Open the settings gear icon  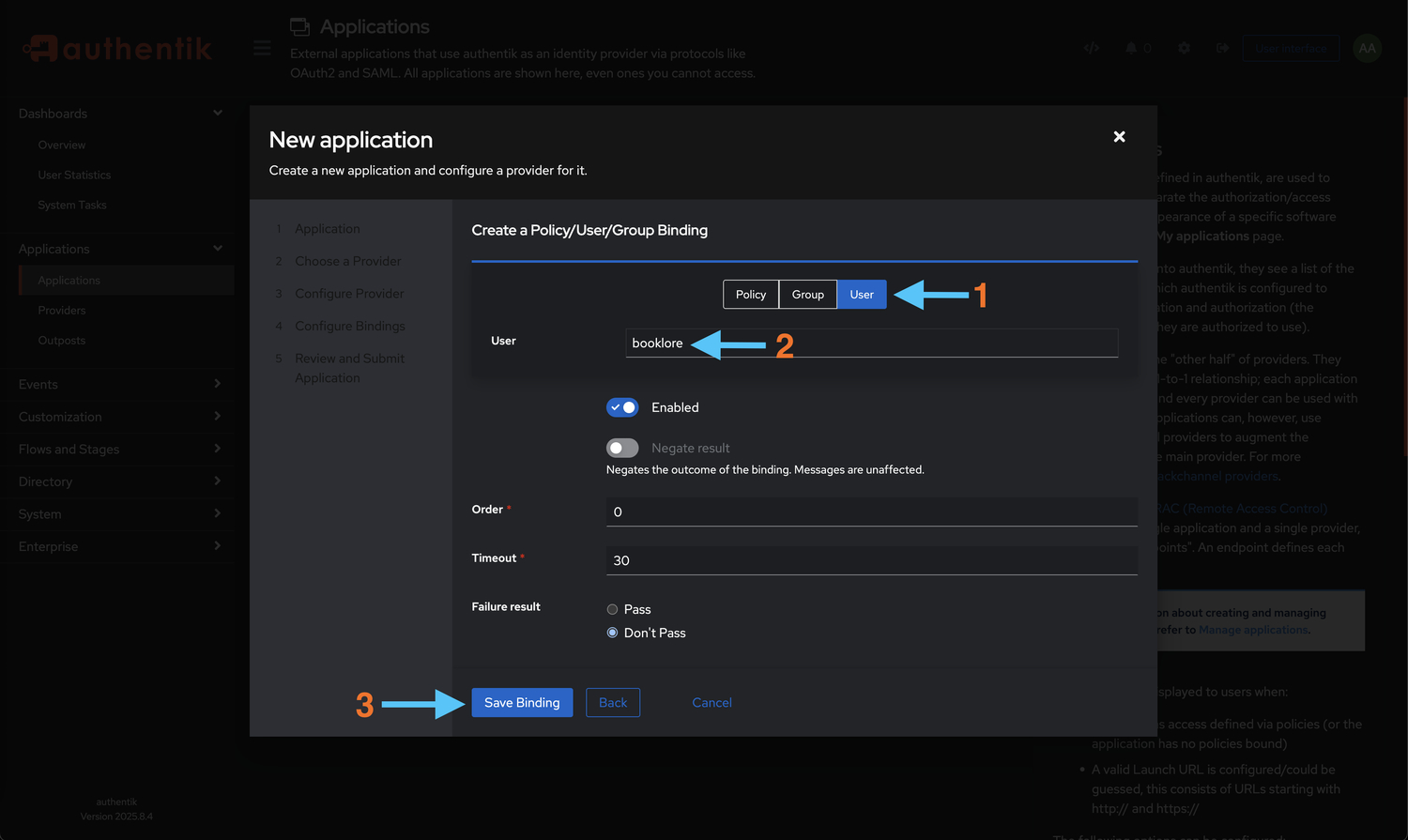coord(1184,47)
